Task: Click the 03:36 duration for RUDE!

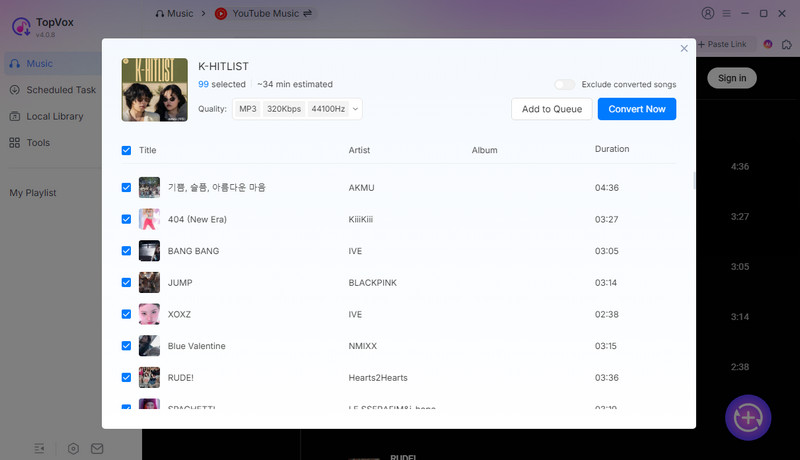Action: pos(607,378)
